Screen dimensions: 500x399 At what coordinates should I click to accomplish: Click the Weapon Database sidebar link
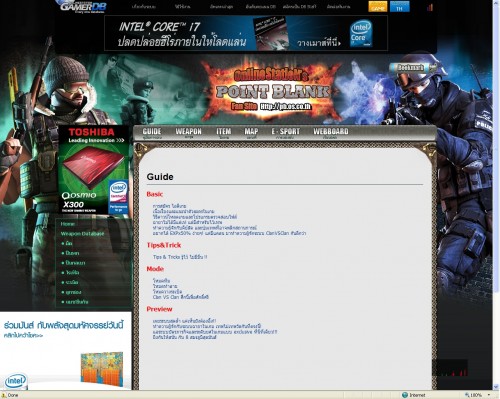pyautogui.click(x=82, y=234)
